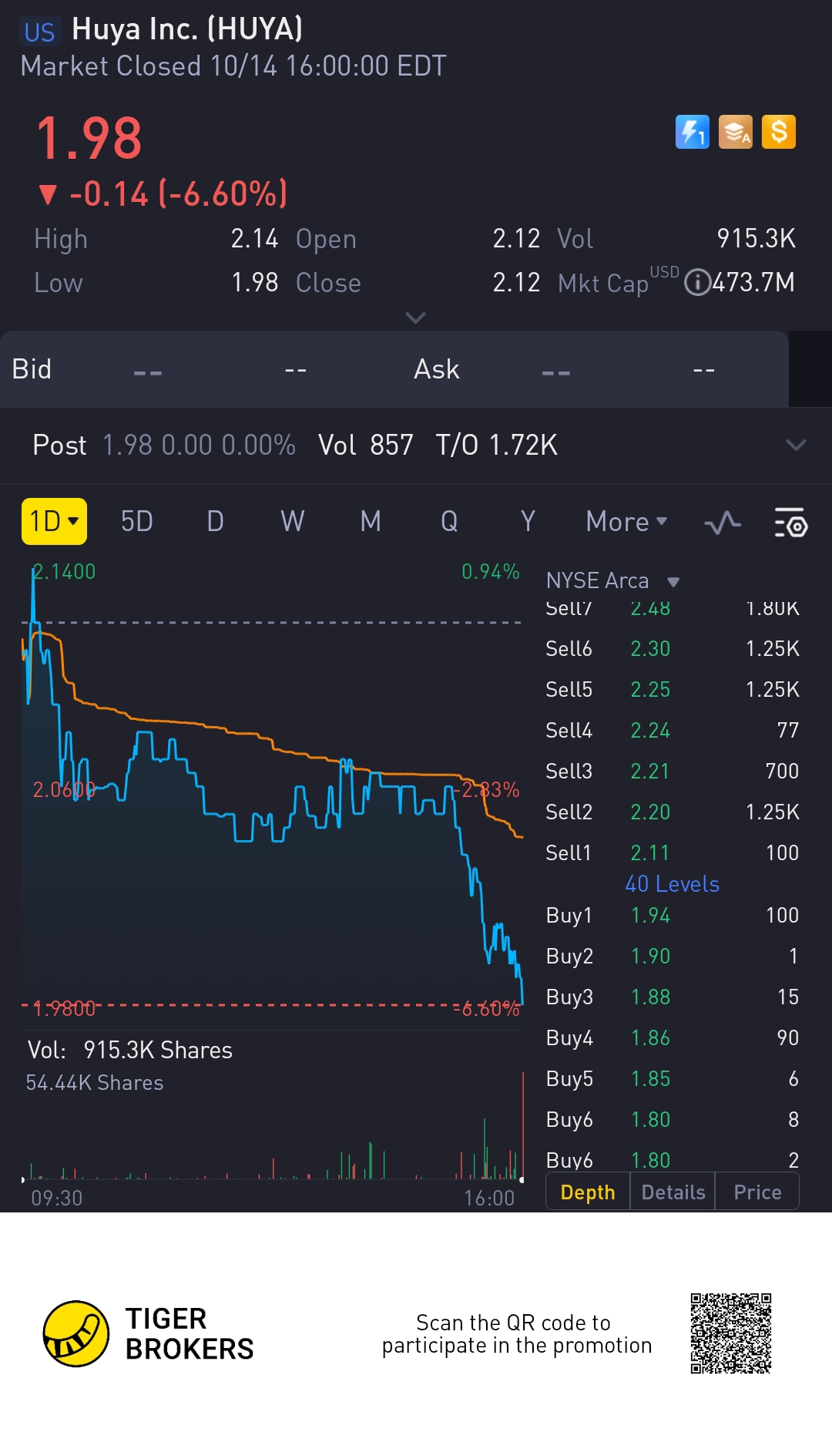This screenshot has height=1456, width=832.
Task: Tap the US market tag
Action: 39,32
